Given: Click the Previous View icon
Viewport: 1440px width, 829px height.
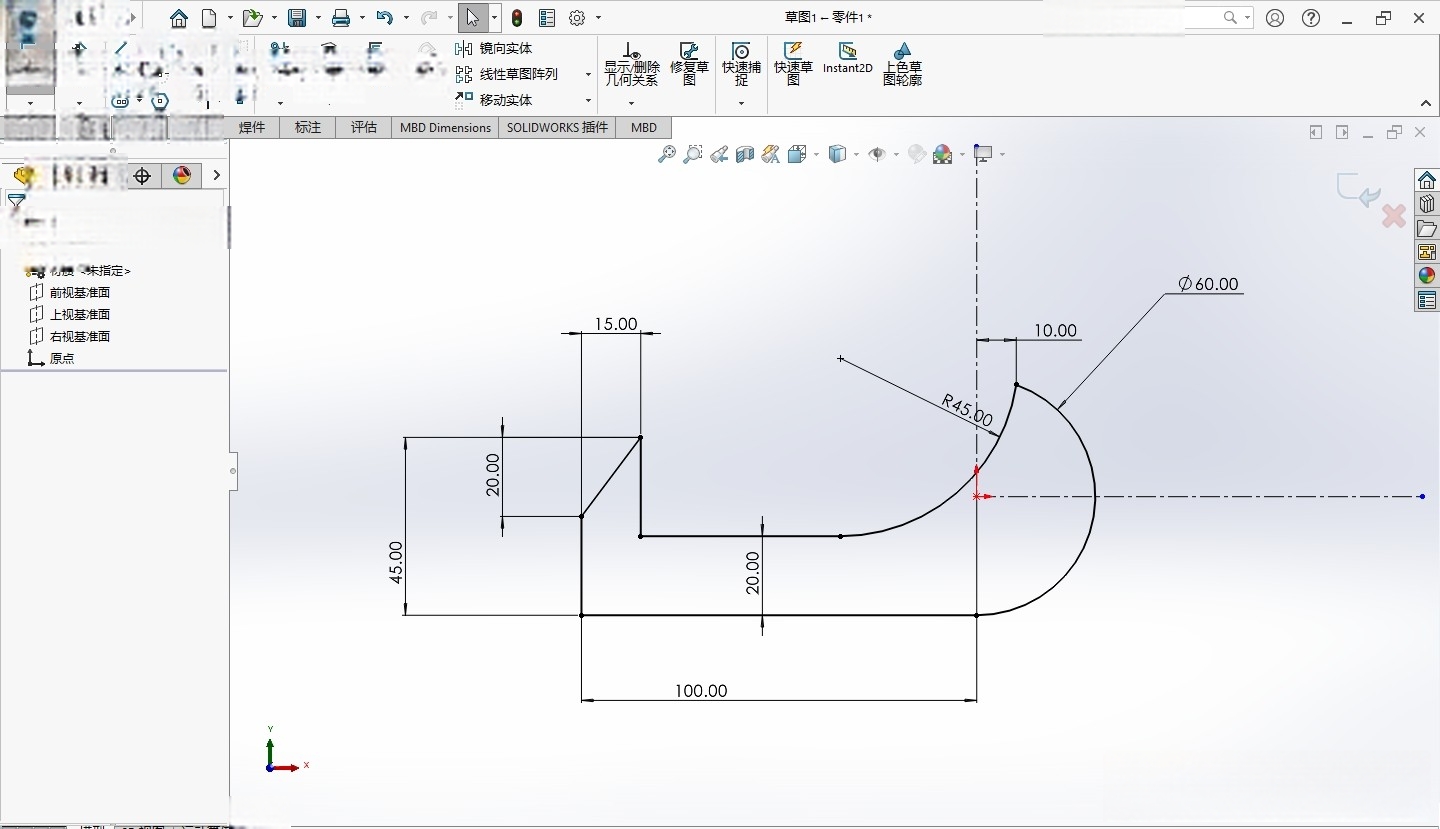Looking at the screenshot, I should pyautogui.click(x=719, y=154).
